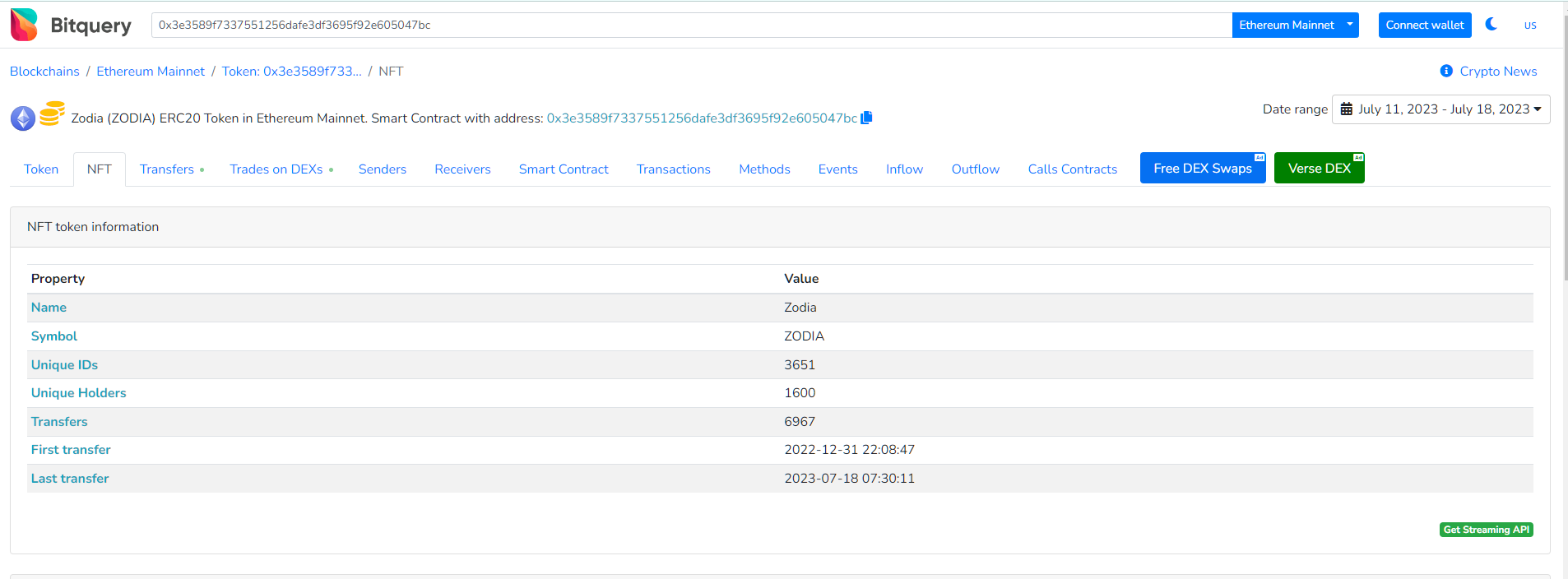1568x579 pixels.
Task: Switch to the Senders tab
Action: click(383, 169)
